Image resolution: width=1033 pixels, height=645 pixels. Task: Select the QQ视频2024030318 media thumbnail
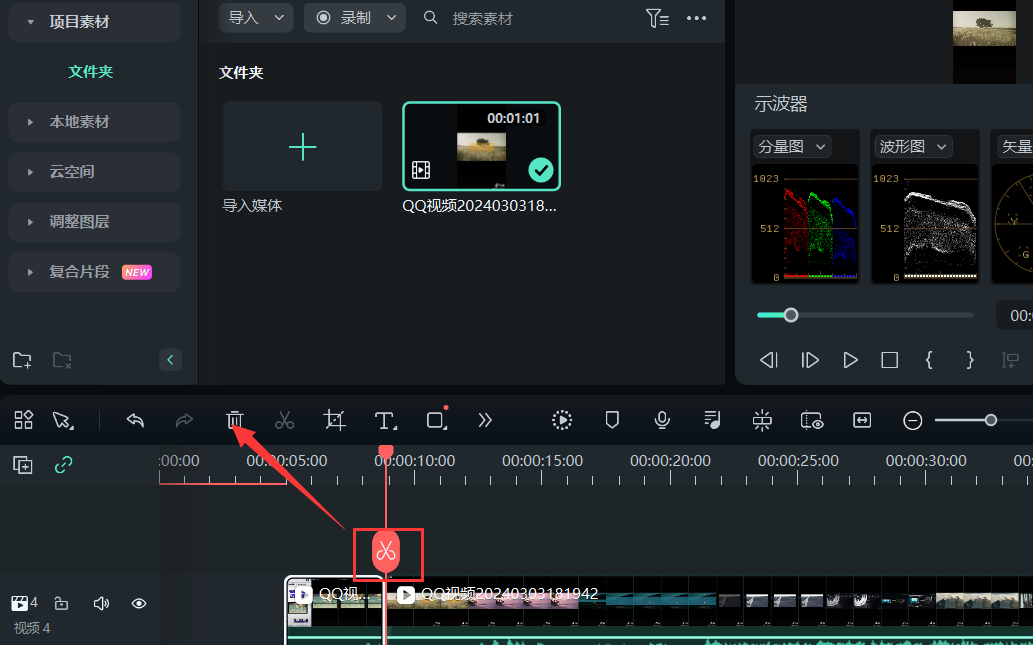pyautogui.click(x=482, y=146)
